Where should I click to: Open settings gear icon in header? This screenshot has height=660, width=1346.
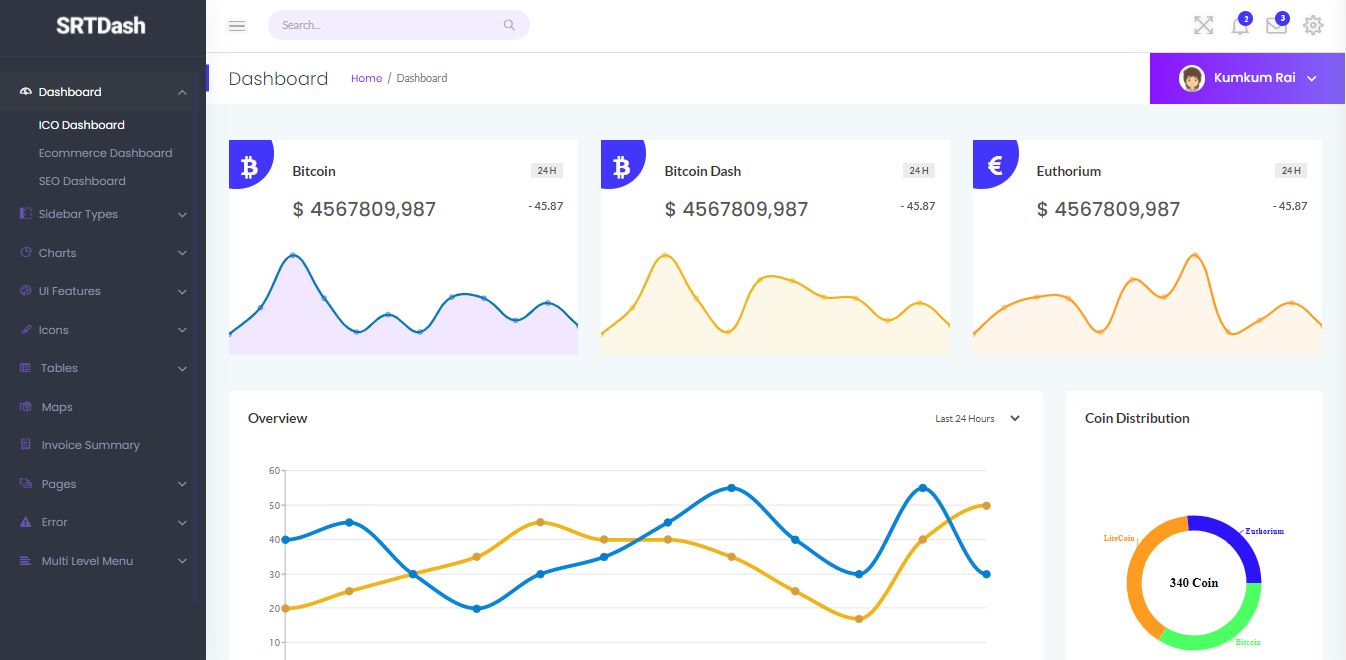pos(1313,26)
